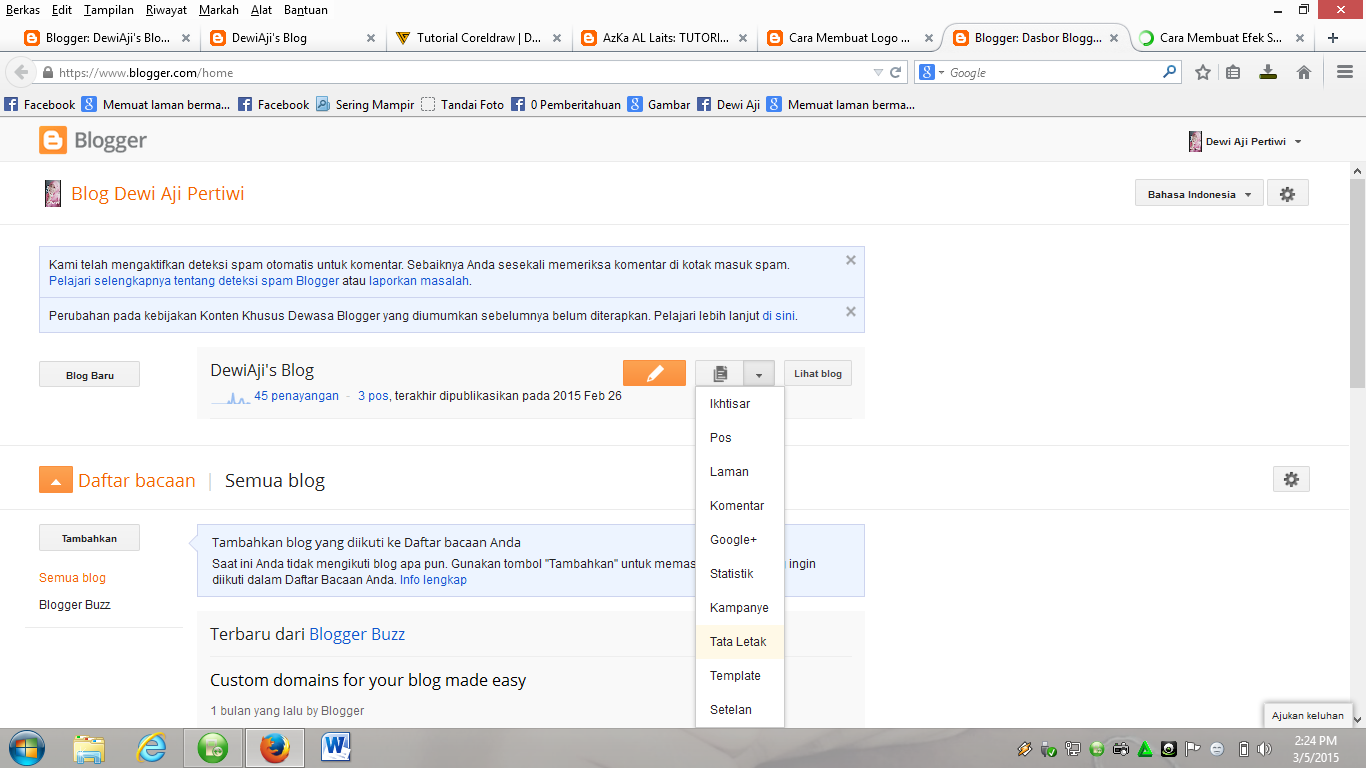The image size is (1366, 768).
Task: Open Template menu entry
Action: (740, 676)
